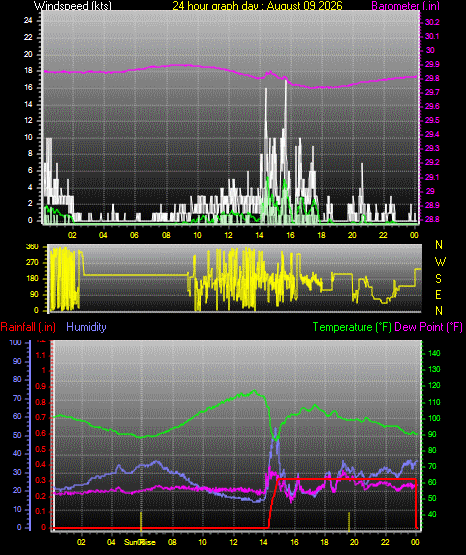Click the W compass direction label
The image size is (466, 555).
[440, 262]
